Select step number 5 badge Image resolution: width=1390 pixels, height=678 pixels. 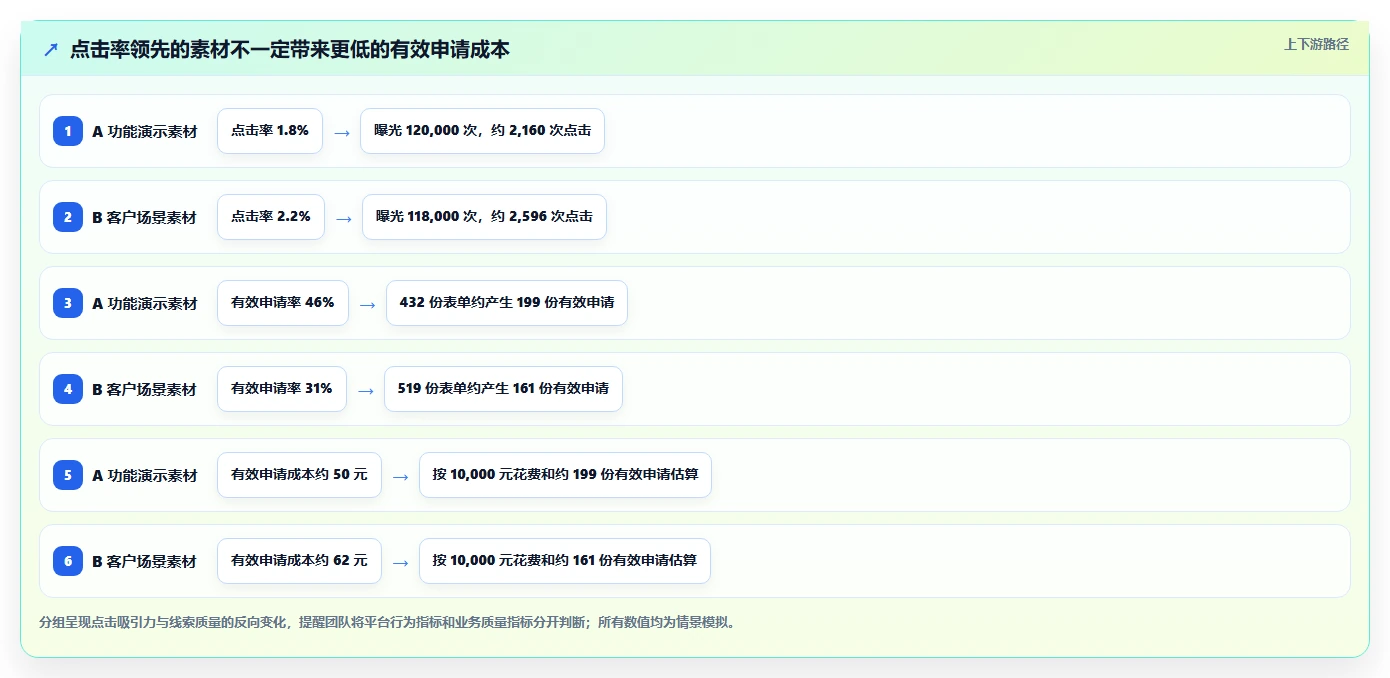68,475
